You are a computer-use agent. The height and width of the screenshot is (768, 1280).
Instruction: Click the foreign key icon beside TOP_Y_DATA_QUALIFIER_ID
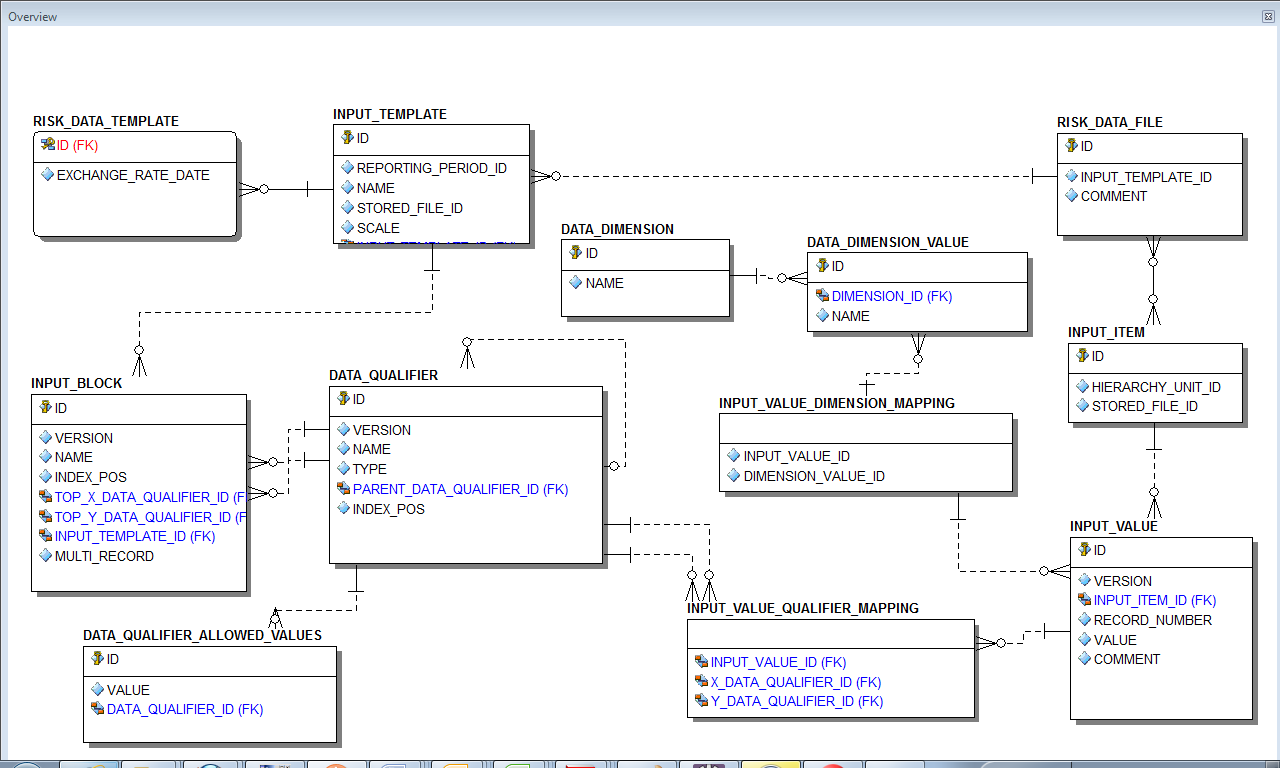pyautogui.click(x=45, y=517)
